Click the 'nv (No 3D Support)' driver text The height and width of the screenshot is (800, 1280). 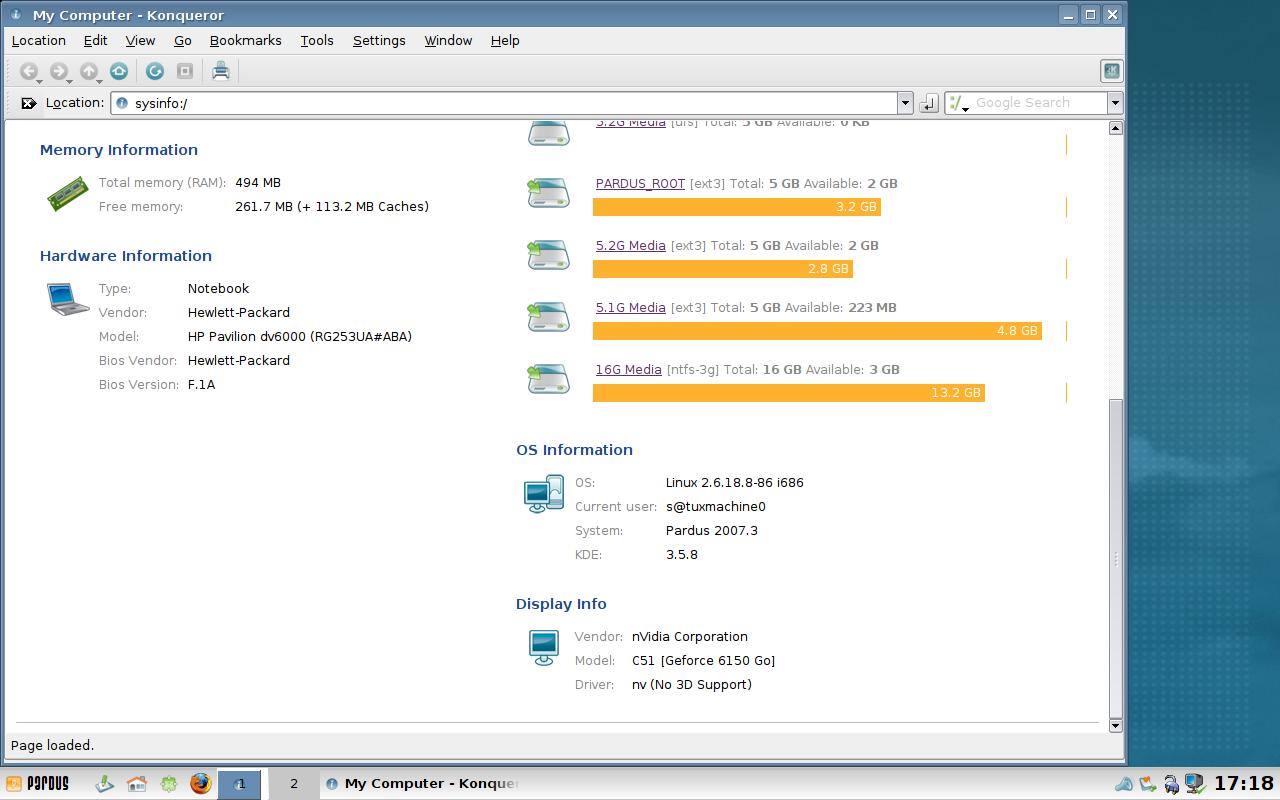click(692, 685)
